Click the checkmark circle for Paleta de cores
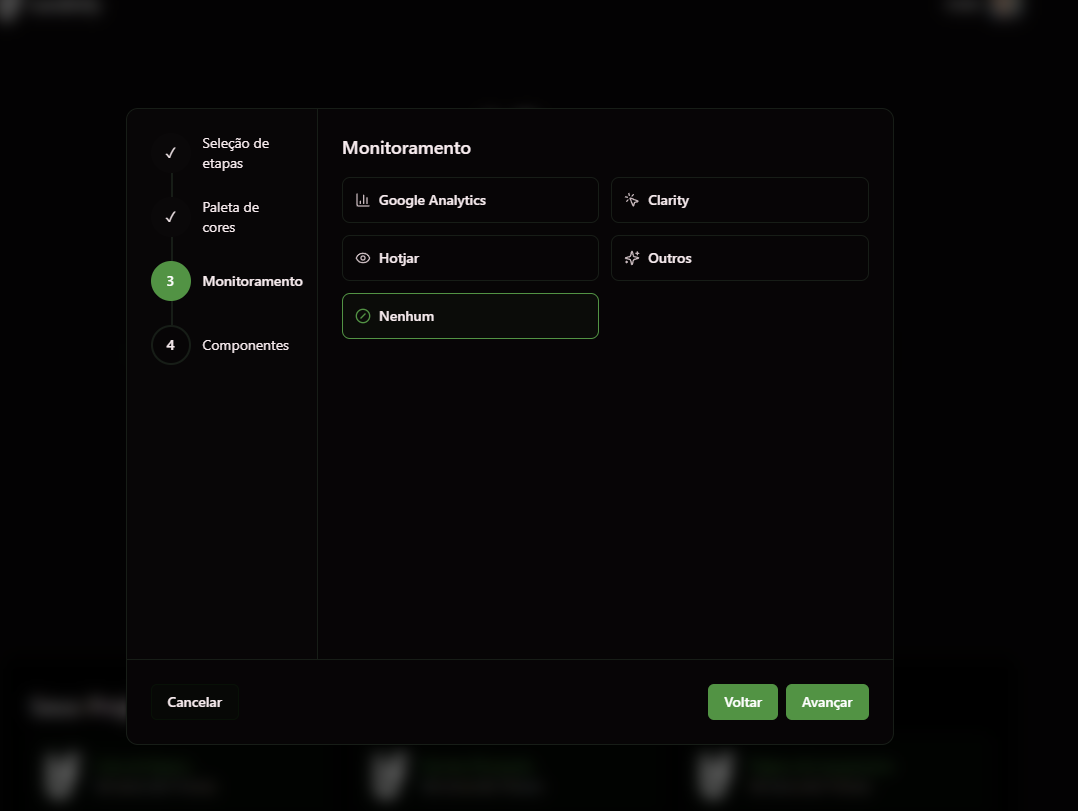The width and height of the screenshot is (1078, 811). pos(171,217)
